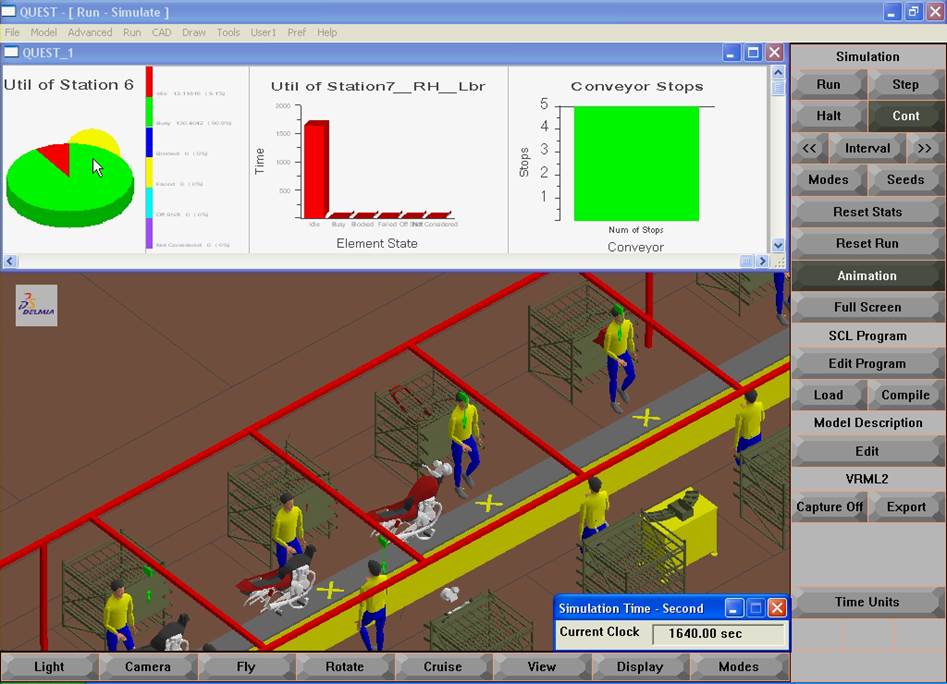Click the QUEST_1 scroll left arrow
The height and width of the screenshot is (684, 947).
pos(10,261)
